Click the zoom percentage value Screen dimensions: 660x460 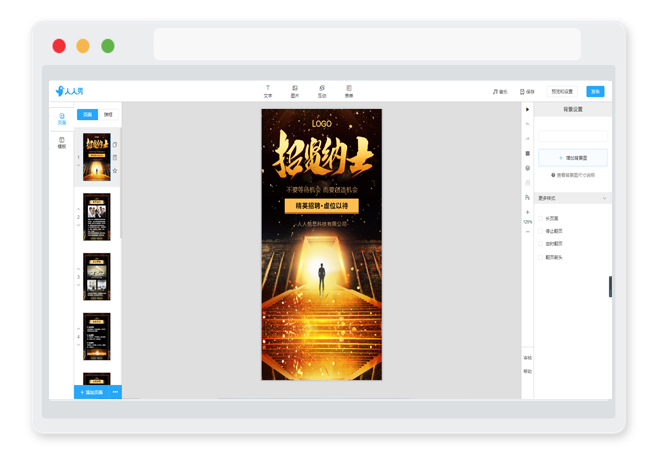[527, 222]
